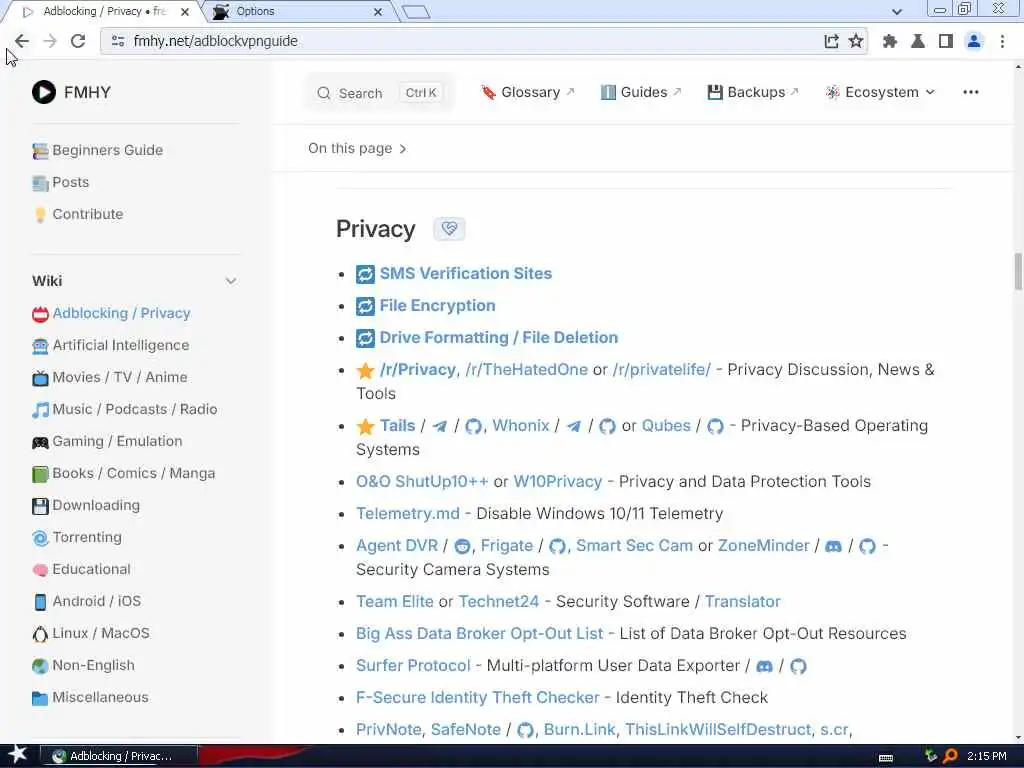Open the Tails Telegram icon link
Viewport: 1024px width, 768px height.
pos(440,426)
